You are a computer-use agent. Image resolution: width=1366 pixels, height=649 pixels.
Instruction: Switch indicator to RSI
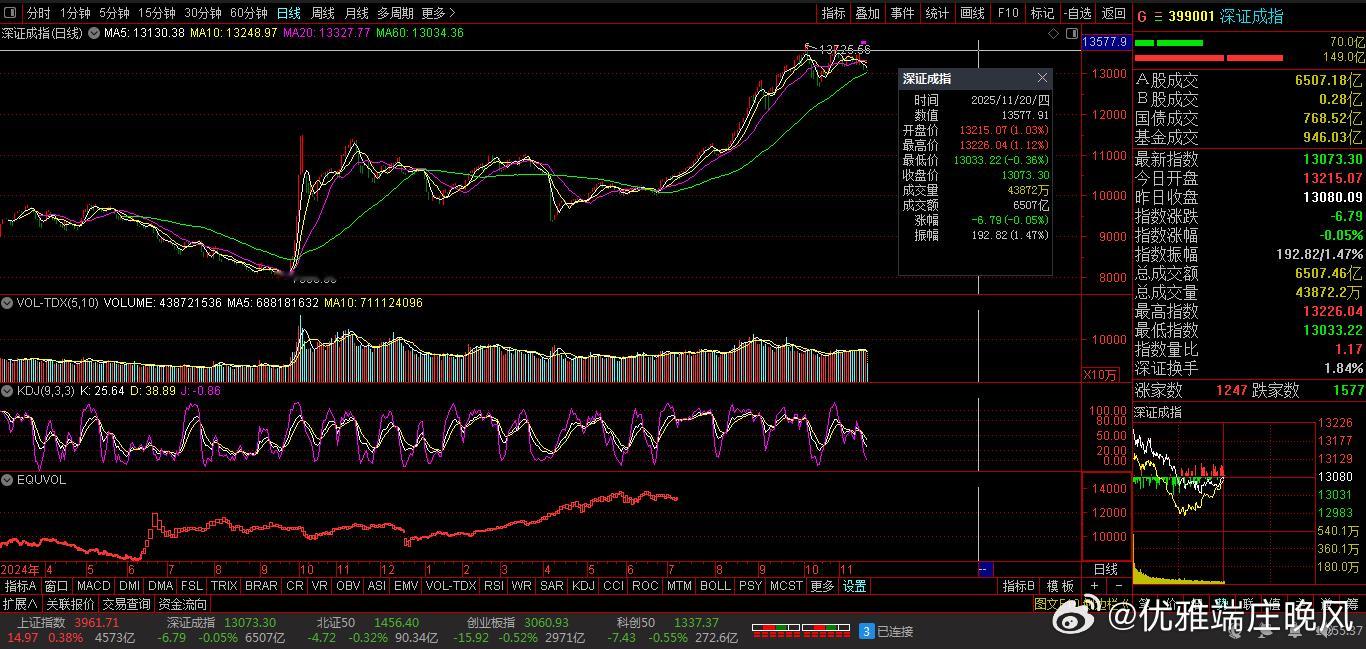click(493, 586)
